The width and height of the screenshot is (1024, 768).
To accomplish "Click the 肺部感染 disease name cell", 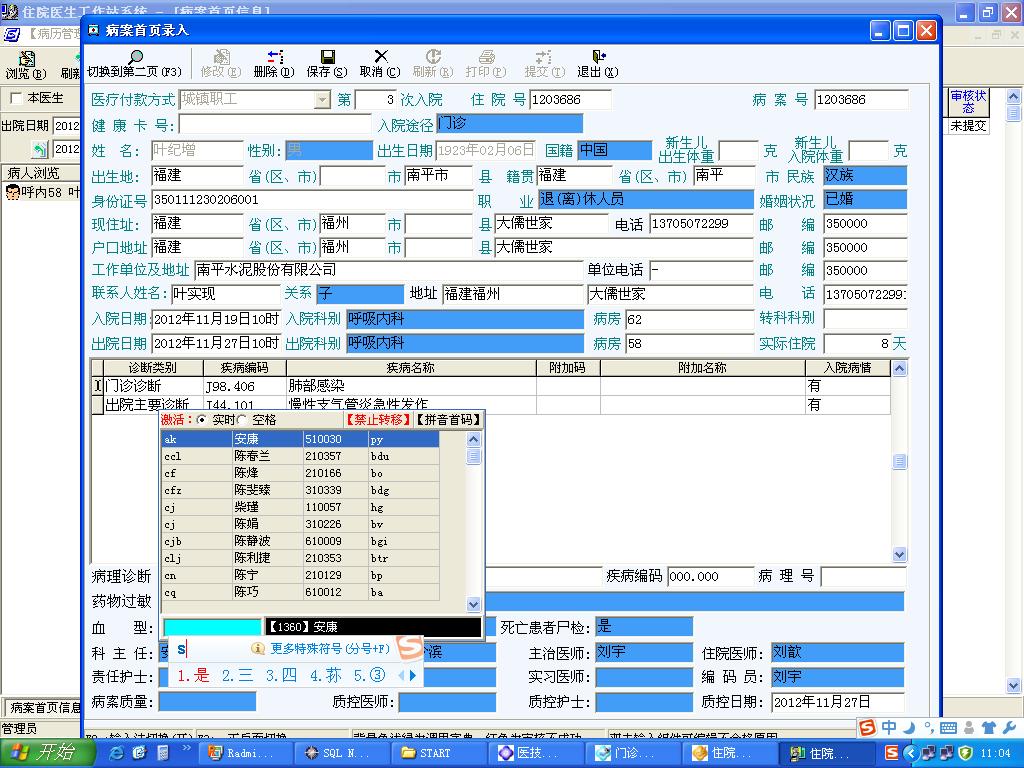I will (411, 386).
